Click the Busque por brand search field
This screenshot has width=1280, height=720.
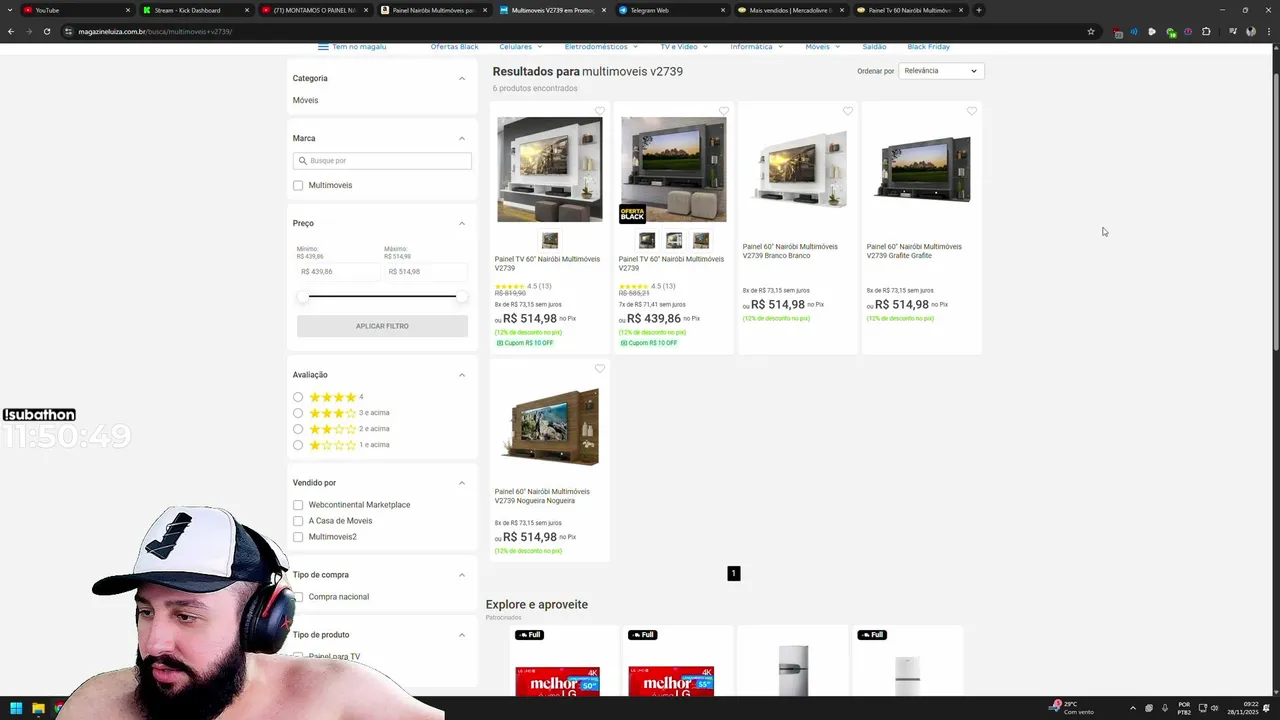click(x=382, y=161)
